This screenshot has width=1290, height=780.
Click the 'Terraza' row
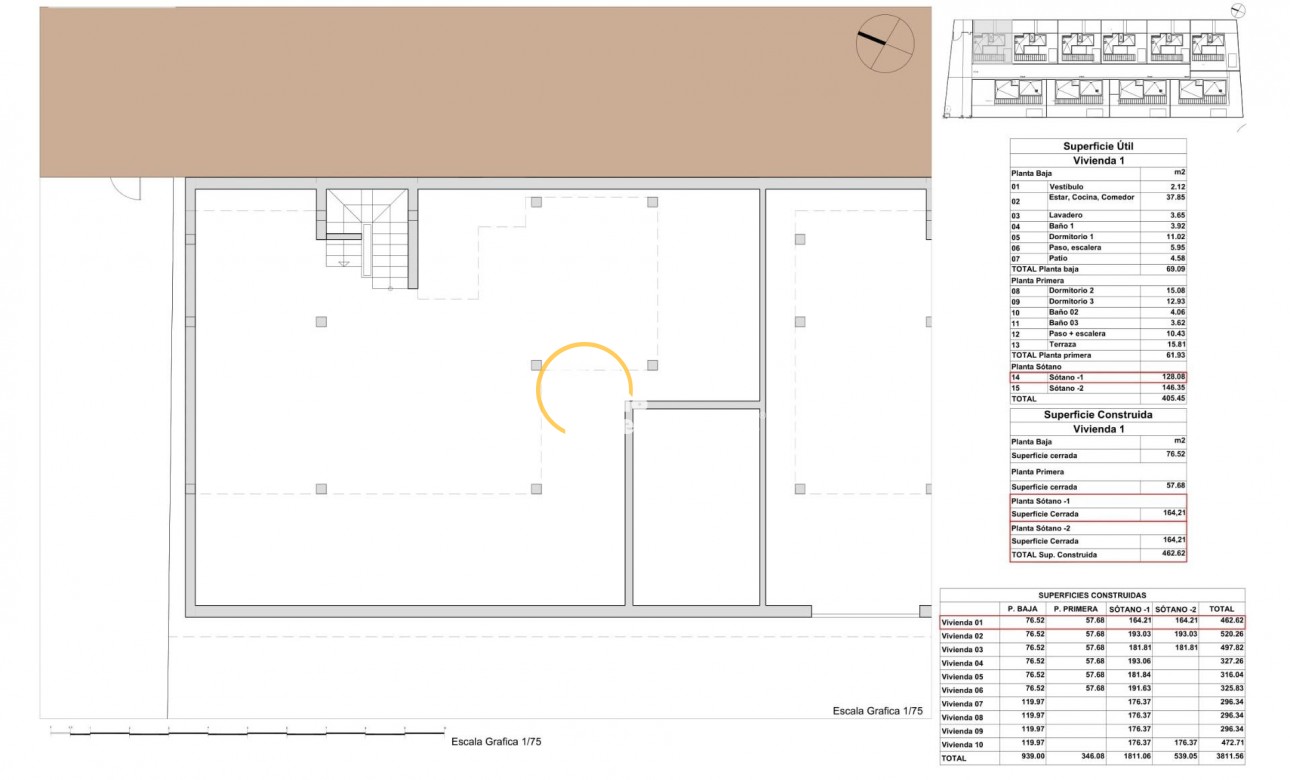click(x=1098, y=344)
